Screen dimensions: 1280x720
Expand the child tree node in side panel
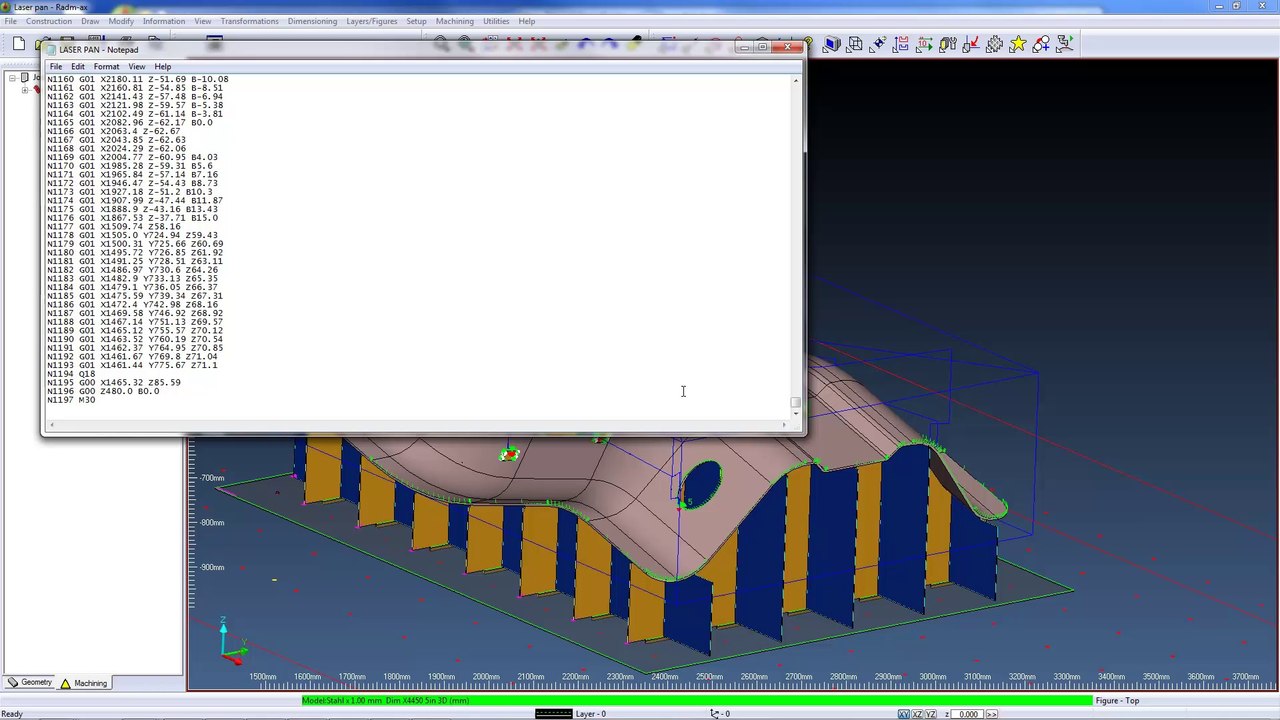pyautogui.click(x=25, y=90)
